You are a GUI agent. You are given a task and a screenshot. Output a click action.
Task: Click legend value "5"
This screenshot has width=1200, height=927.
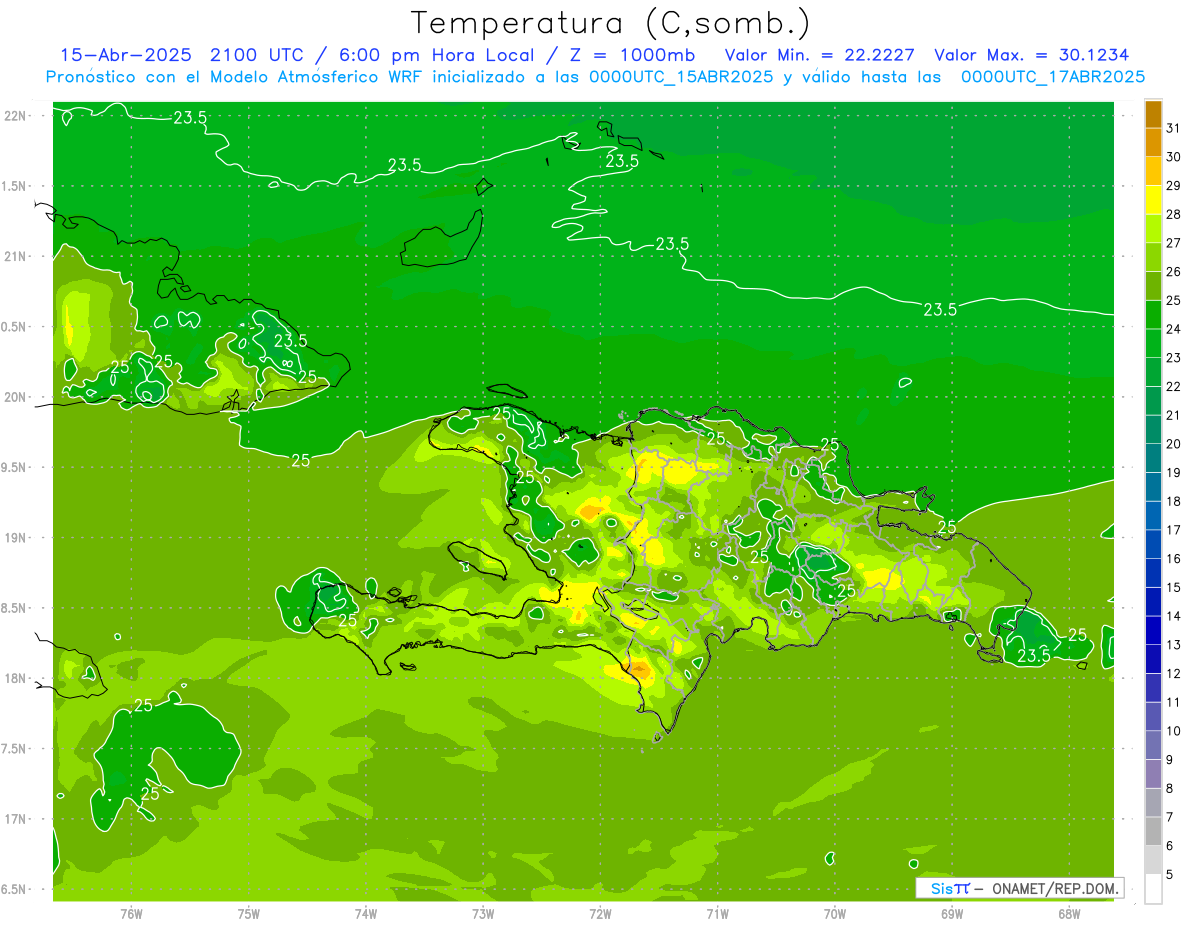(1170, 875)
